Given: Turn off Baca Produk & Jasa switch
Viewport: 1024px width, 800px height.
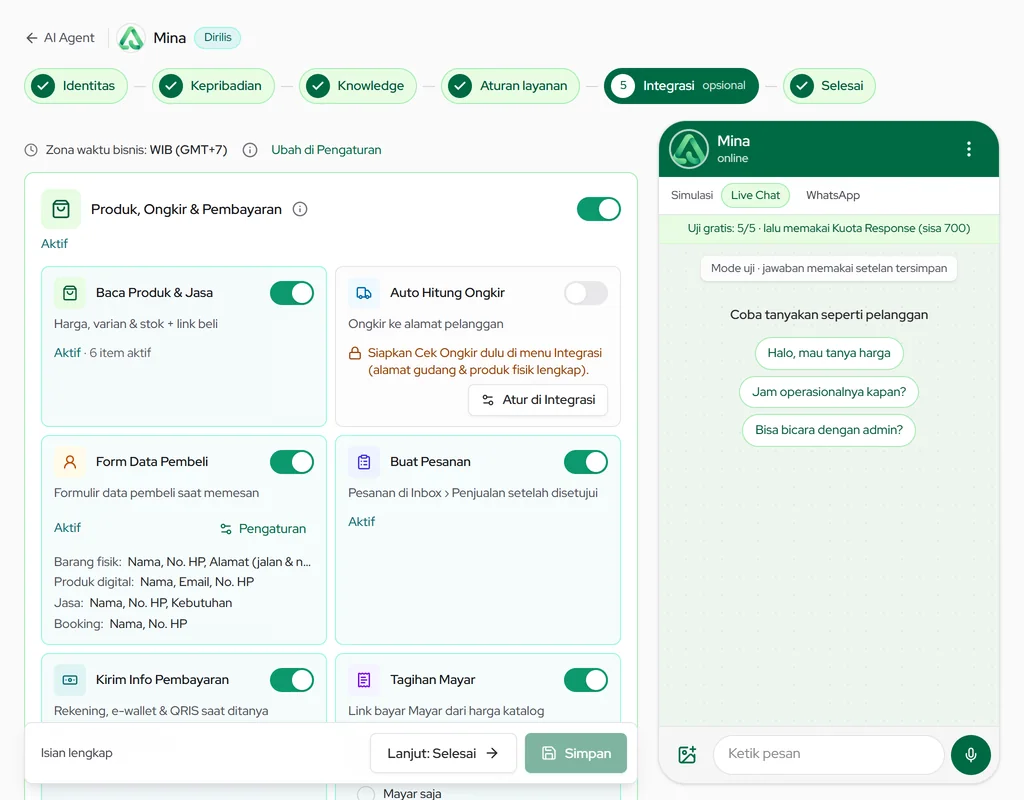Looking at the screenshot, I should (x=291, y=293).
